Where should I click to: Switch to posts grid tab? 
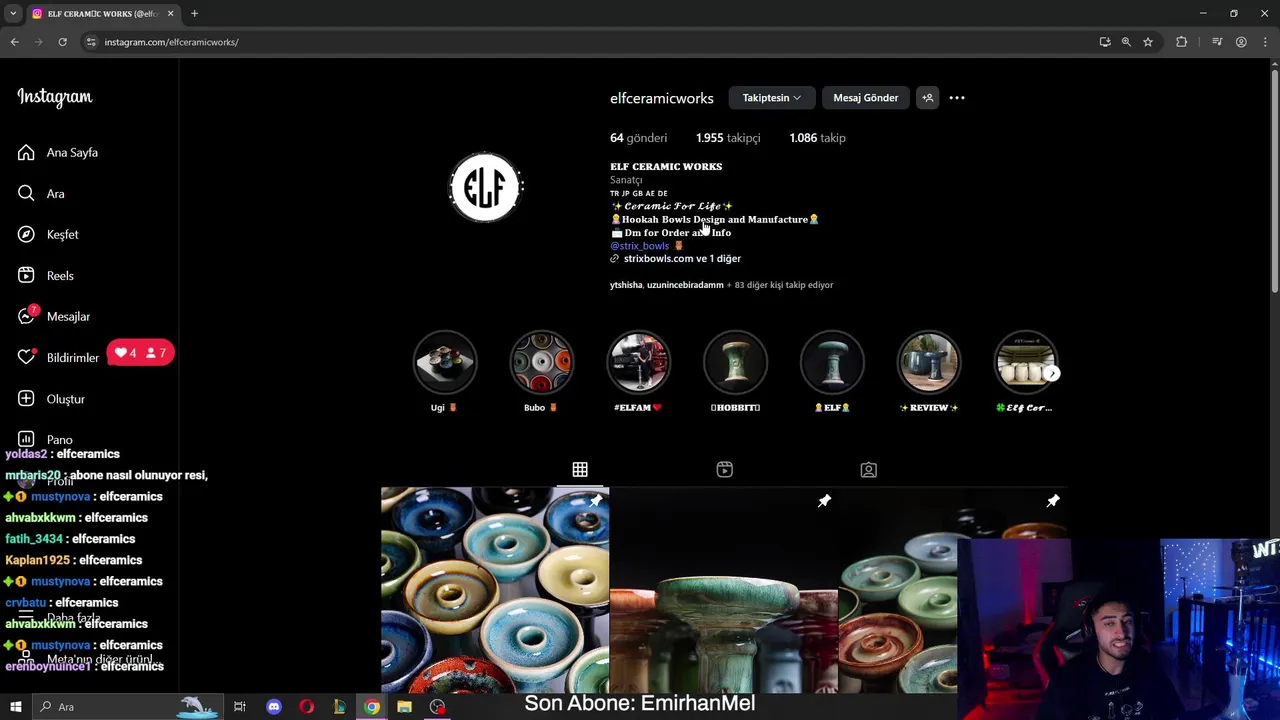pyautogui.click(x=580, y=469)
